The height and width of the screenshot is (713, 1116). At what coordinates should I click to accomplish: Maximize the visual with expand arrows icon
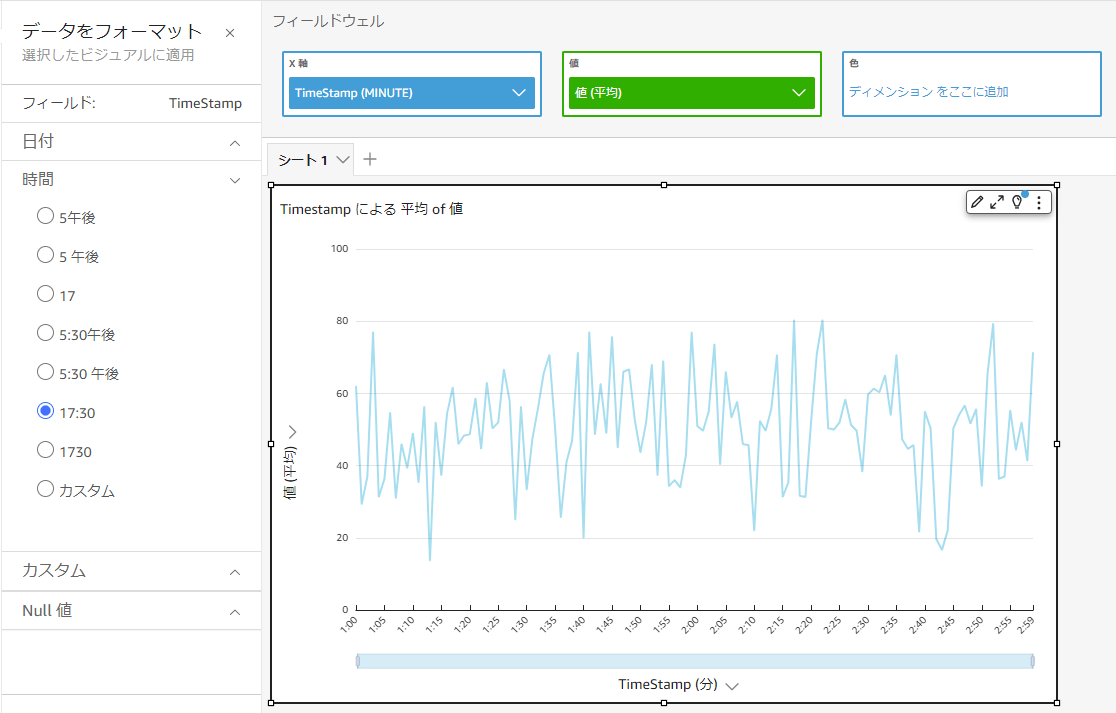pos(997,202)
